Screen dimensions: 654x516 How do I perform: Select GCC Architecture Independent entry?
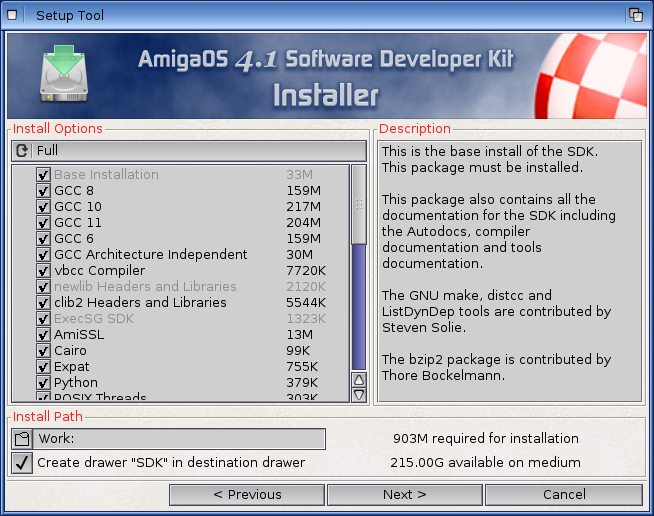(x=150, y=255)
